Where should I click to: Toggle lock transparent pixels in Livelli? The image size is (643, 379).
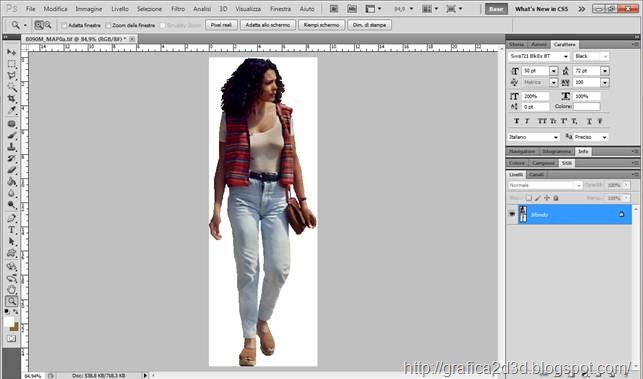point(529,198)
